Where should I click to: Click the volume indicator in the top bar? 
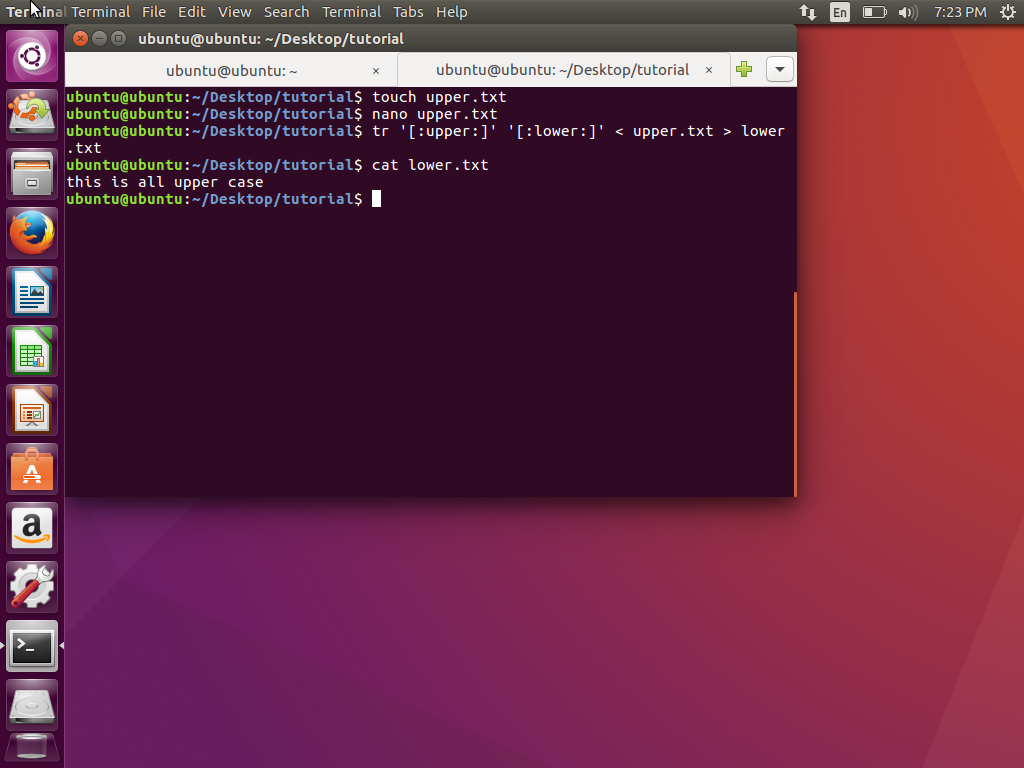(x=906, y=12)
